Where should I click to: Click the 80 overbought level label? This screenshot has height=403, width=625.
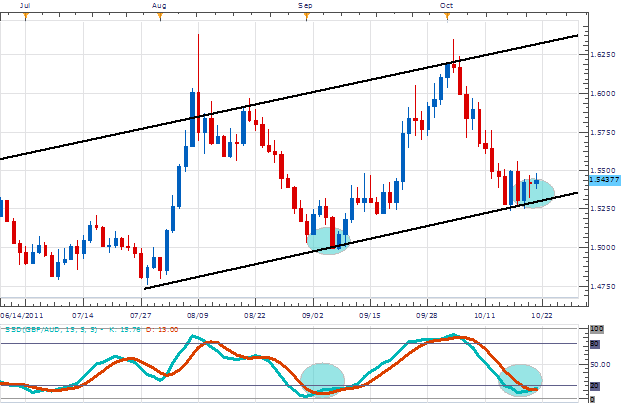(x=594, y=344)
